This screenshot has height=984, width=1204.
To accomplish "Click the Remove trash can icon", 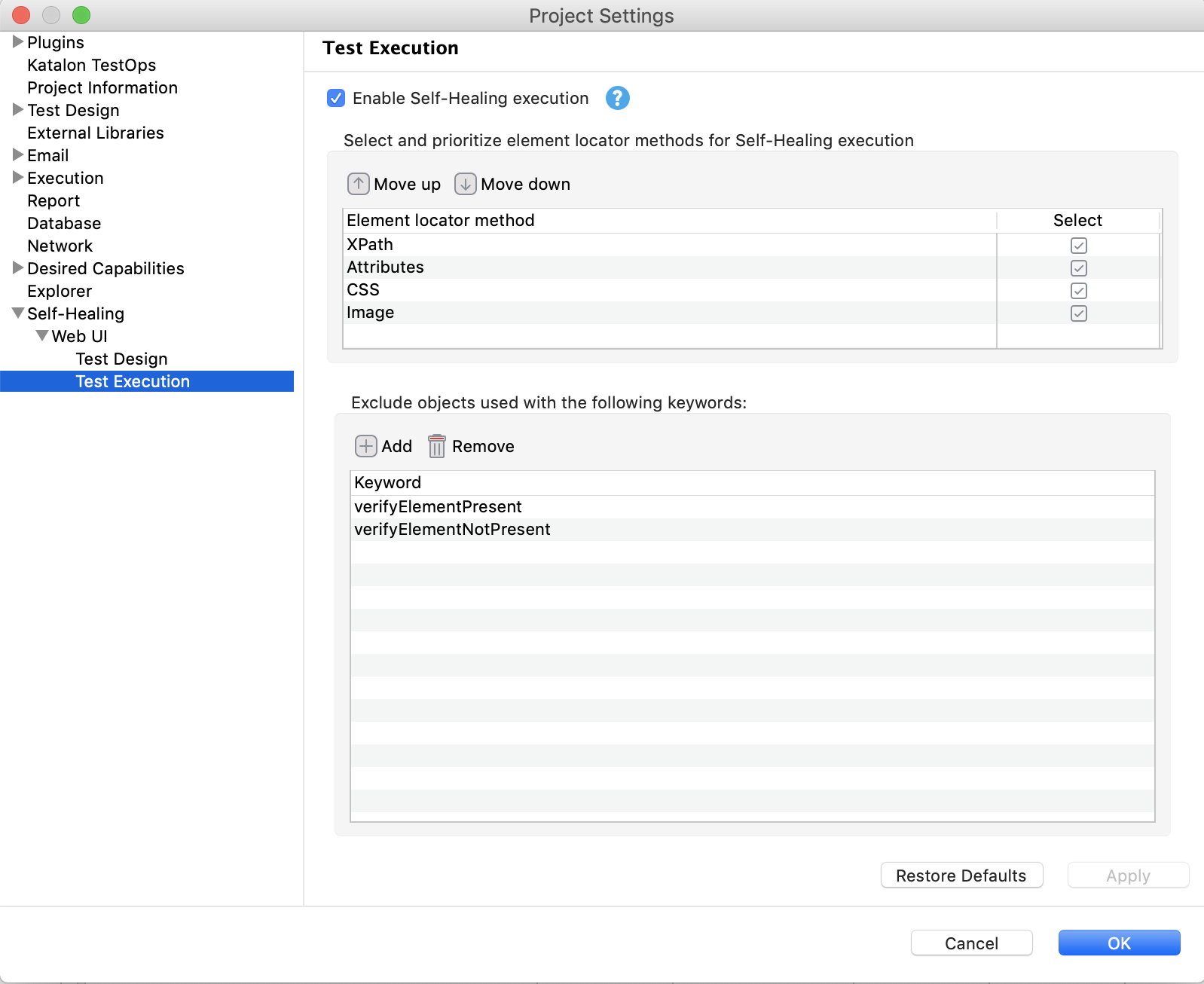I will [436, 446].
